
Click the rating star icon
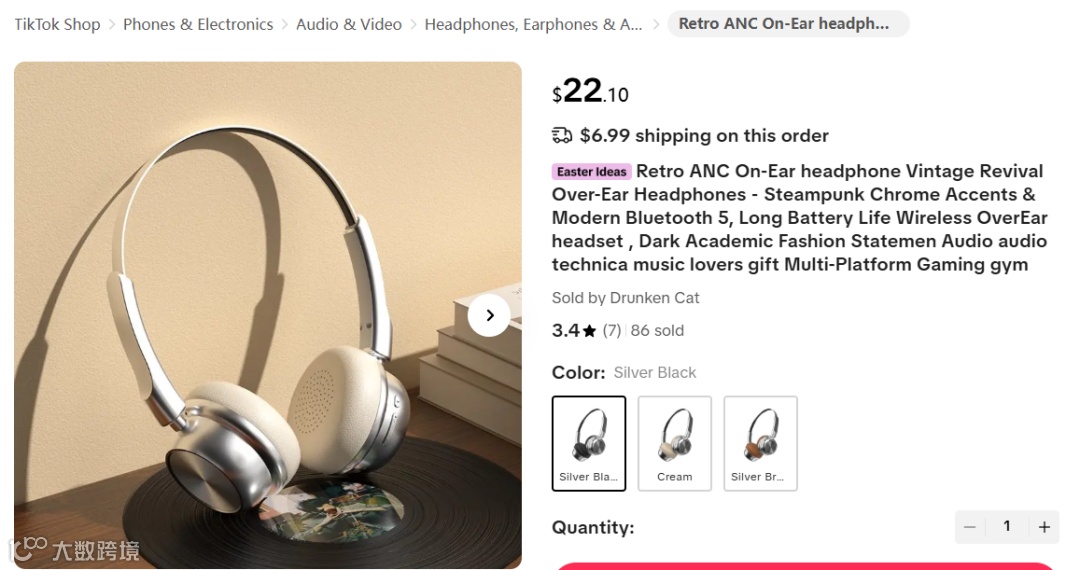click(589, 331)
